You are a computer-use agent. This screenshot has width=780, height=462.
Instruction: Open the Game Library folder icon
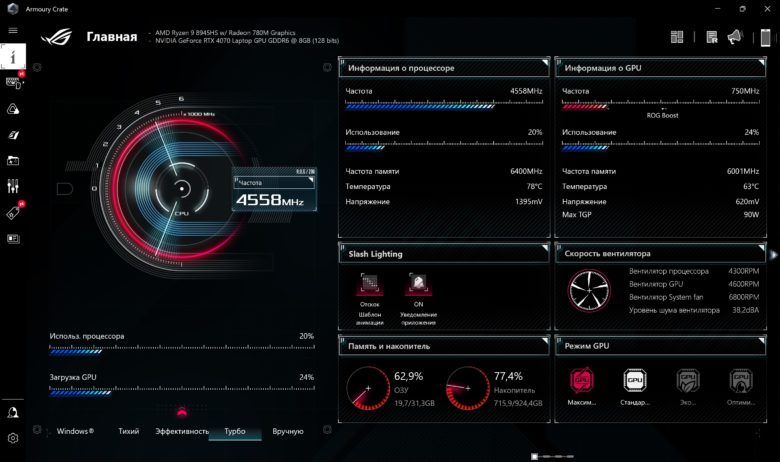pos(13,161)
